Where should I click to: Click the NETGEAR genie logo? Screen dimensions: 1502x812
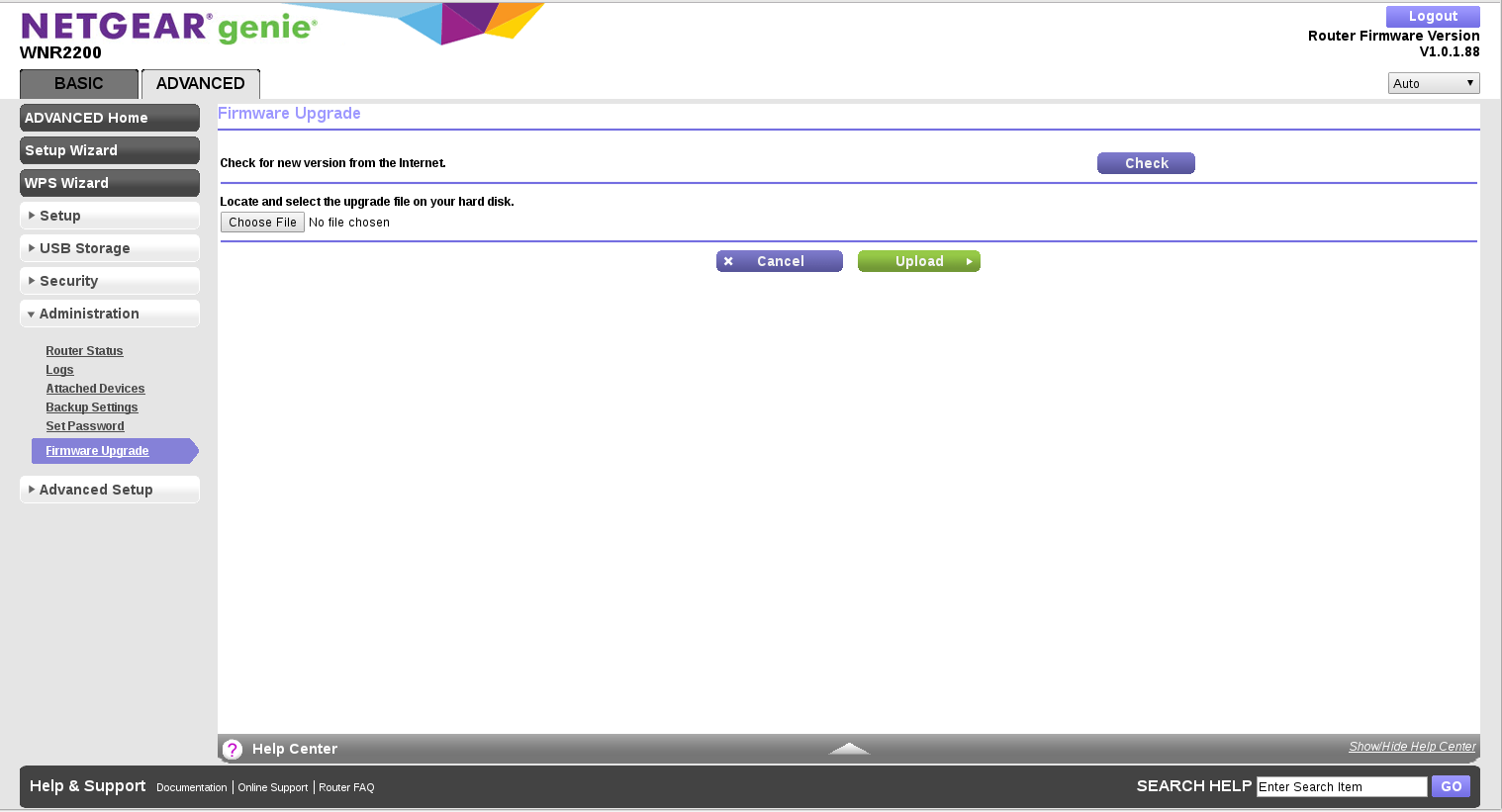pos(168,28)
